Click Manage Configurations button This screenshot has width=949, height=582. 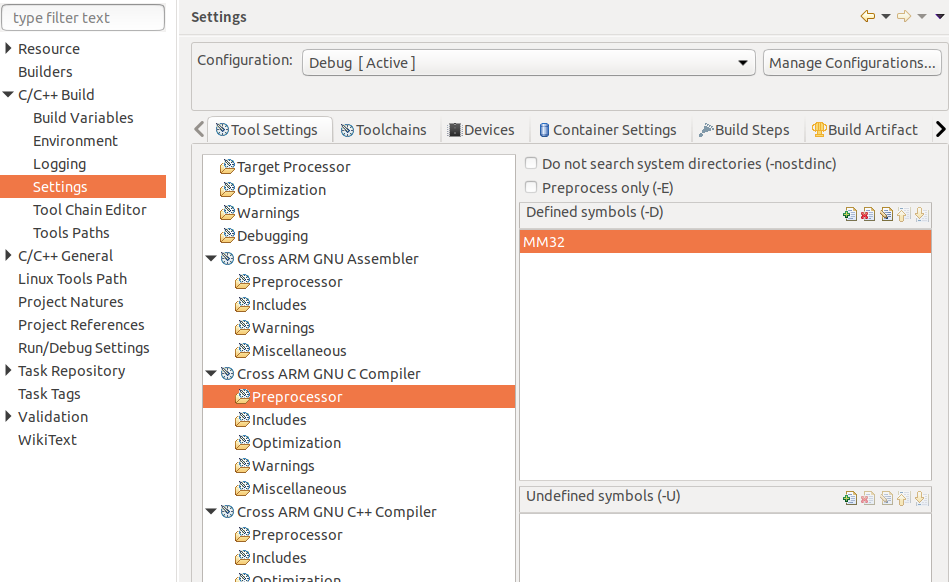852,63
